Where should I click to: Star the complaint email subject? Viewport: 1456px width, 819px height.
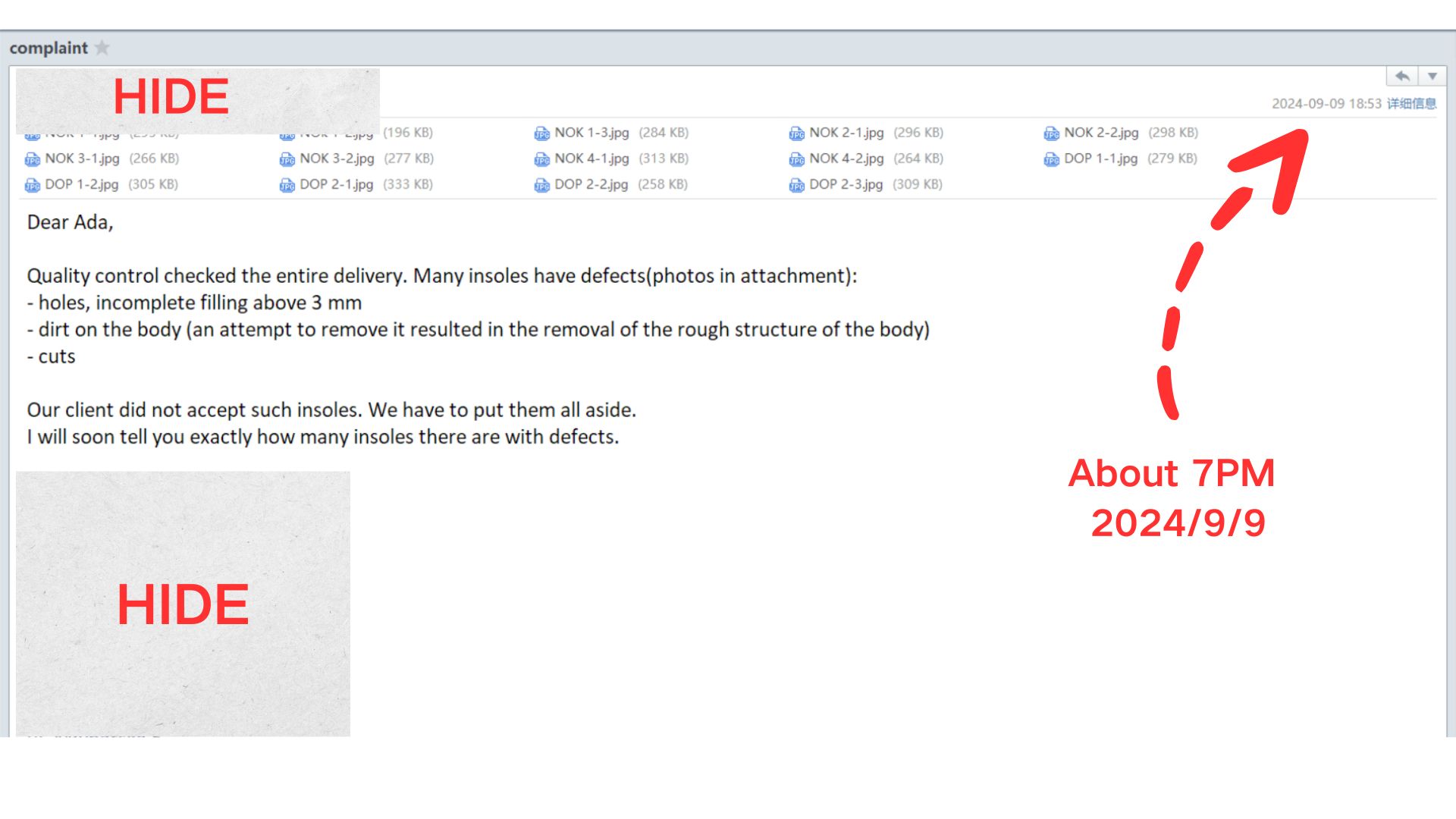[102, 48]
